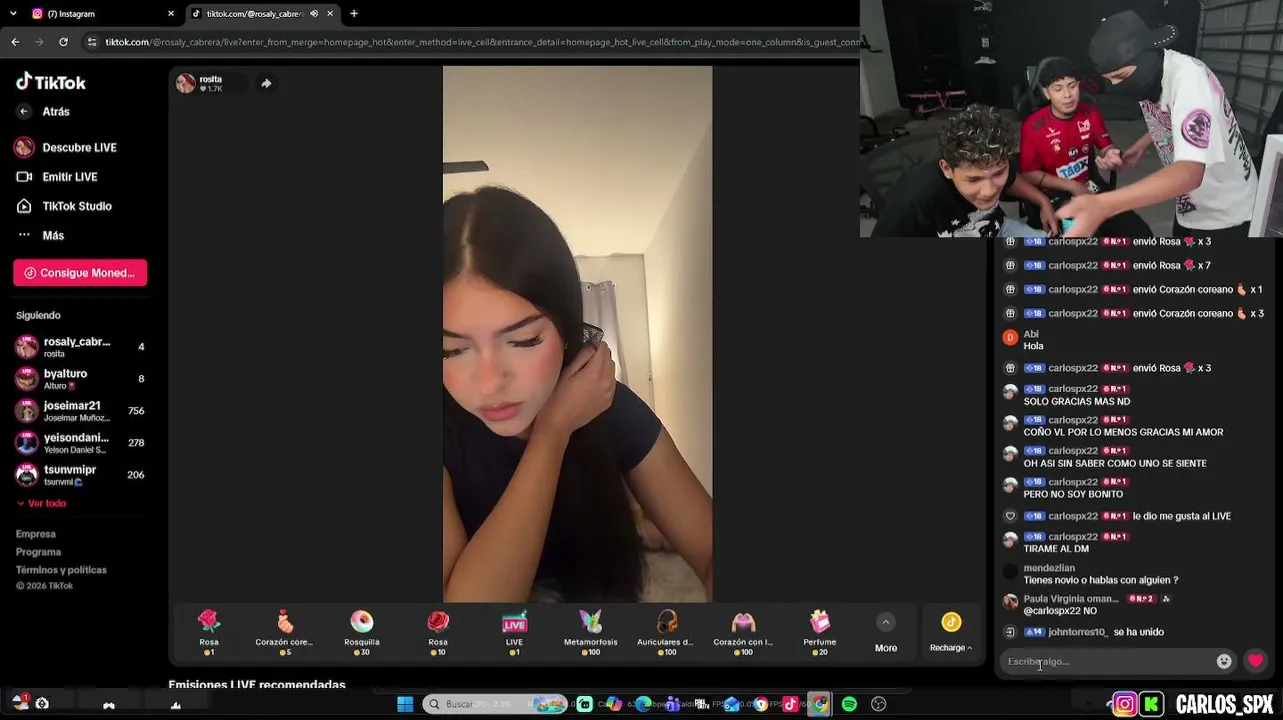This screenshot has width=1283, height=720.
Task: Open the Windows Start menu
Action: click(x=405, y=704)
